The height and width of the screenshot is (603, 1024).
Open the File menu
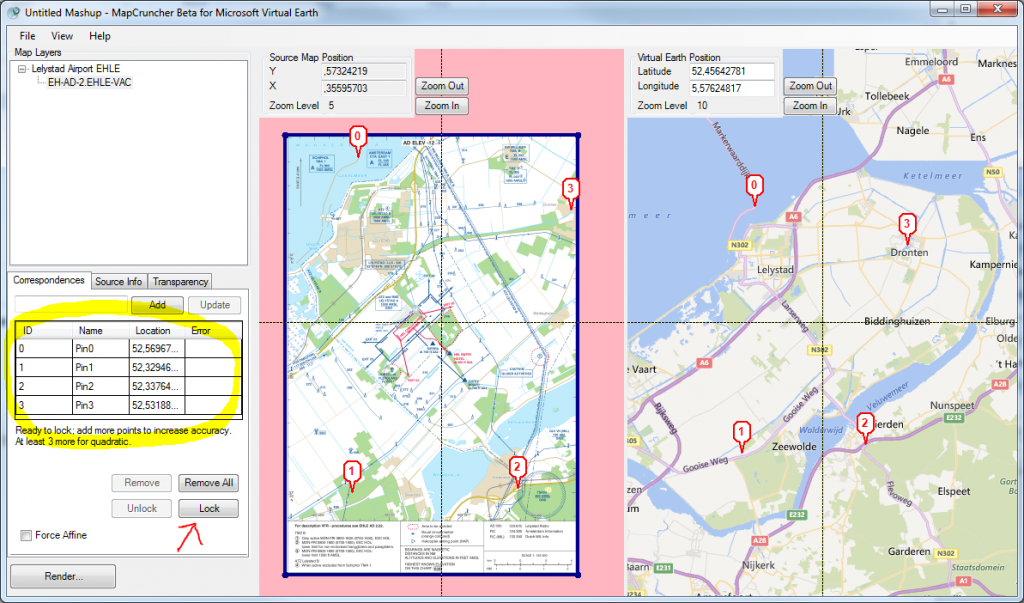[x=26, y=35]
